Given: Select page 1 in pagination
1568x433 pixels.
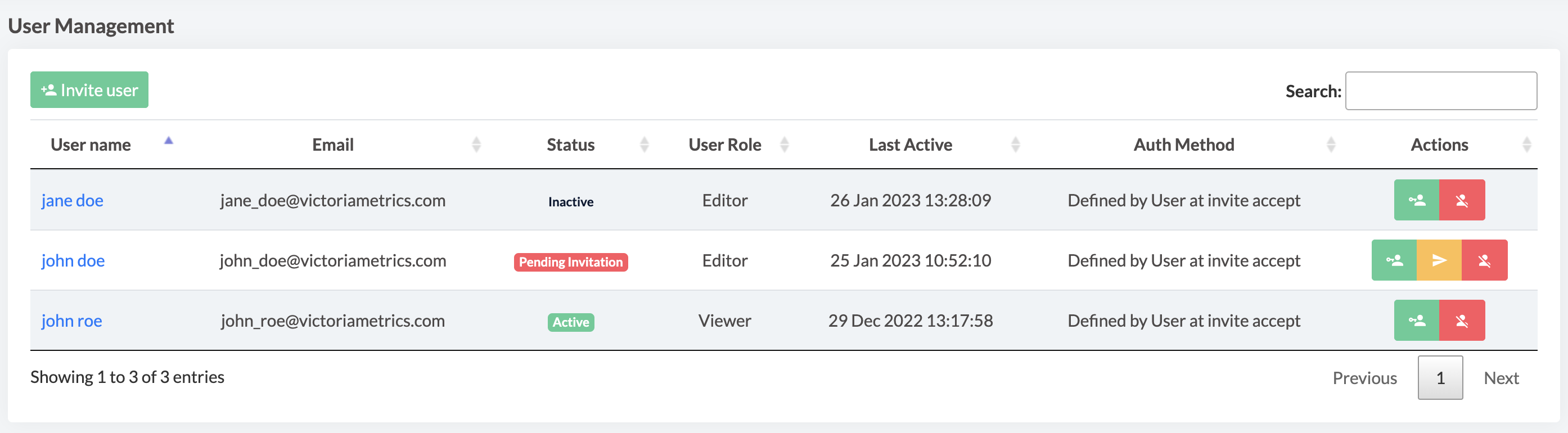Looking at the screenshot, I should pyautogui.click(x=1440, y=377).
